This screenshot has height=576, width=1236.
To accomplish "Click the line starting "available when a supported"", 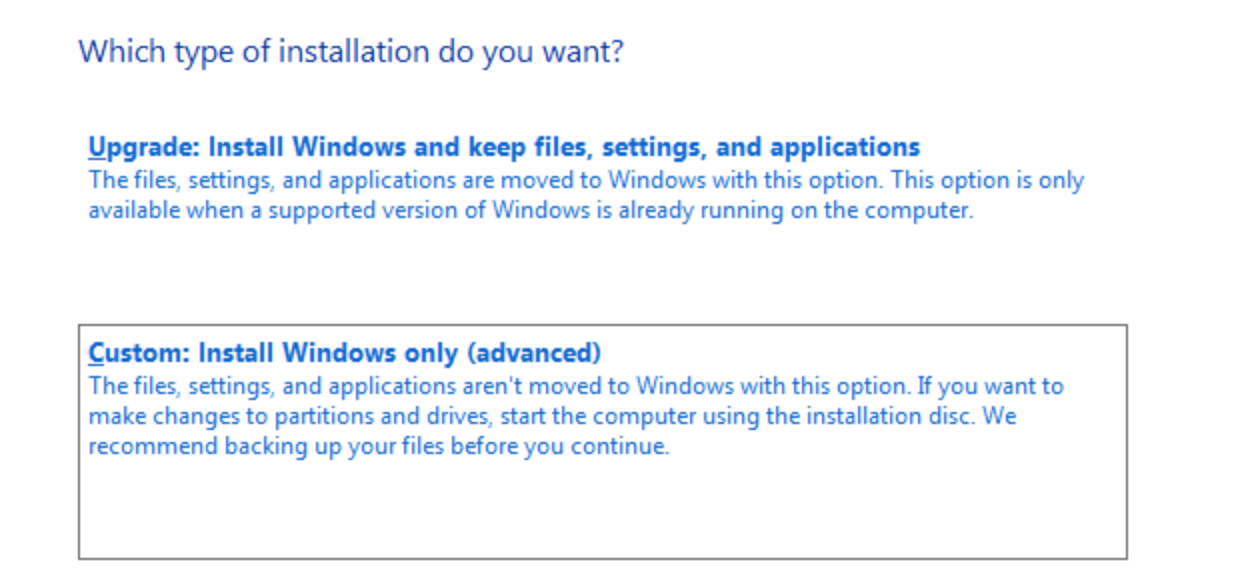I will [x=530, y=212].
